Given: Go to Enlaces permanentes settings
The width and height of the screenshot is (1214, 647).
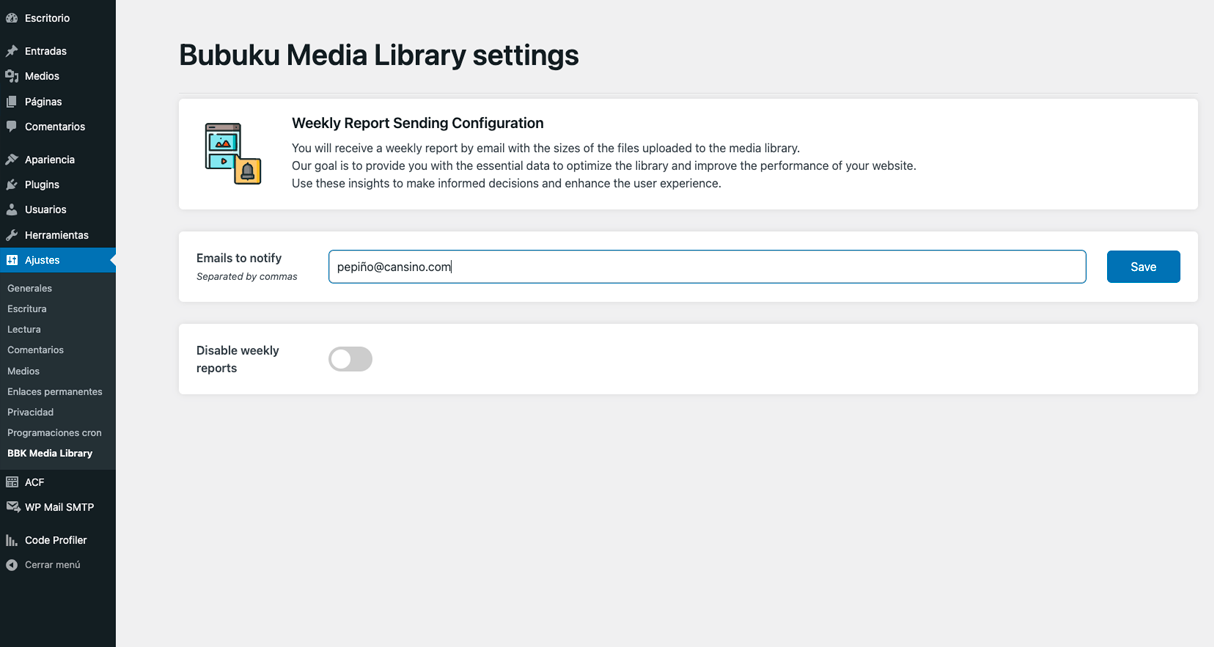Looking at the screenshot, I should [x=55, y=392].
